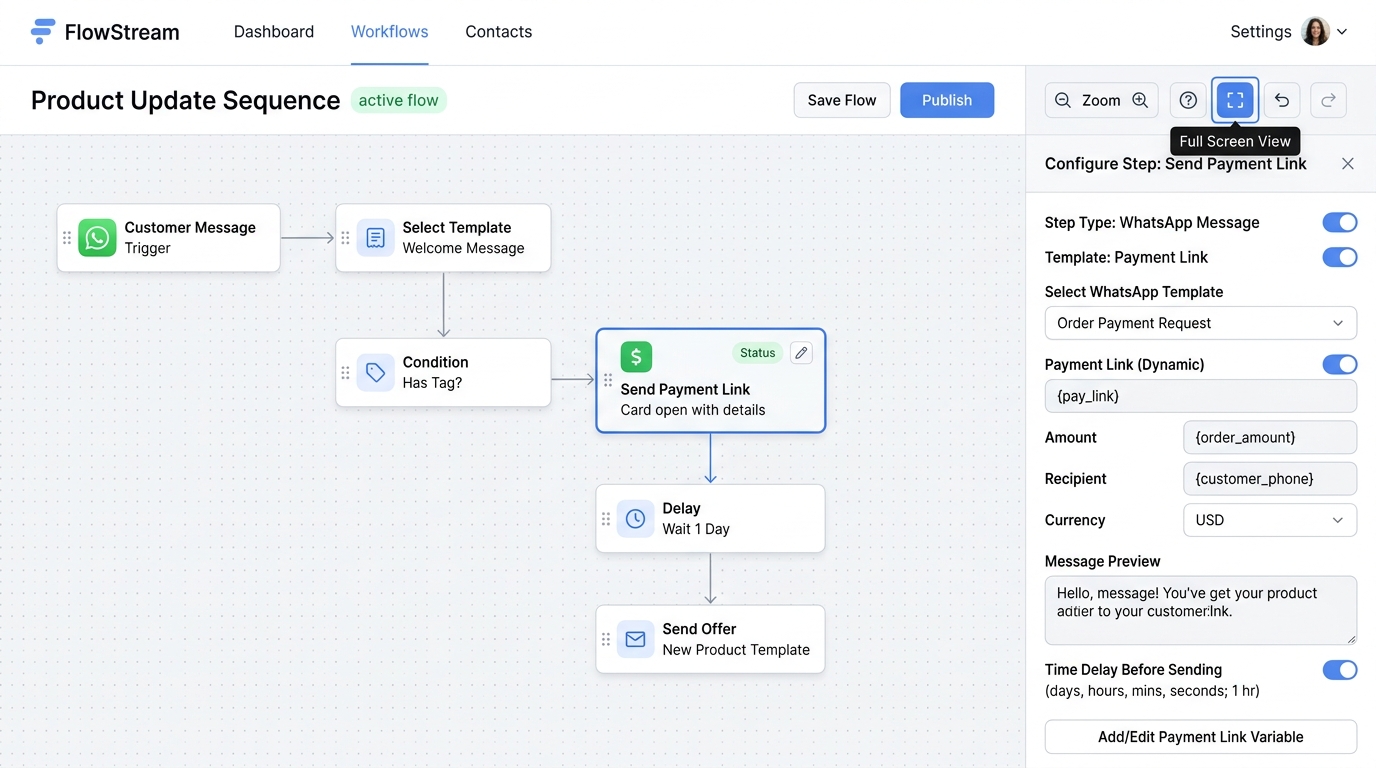This screenshot has height=768, width=1376.
Task: Click the FlowStream logo icon
Action: (43, 31)
